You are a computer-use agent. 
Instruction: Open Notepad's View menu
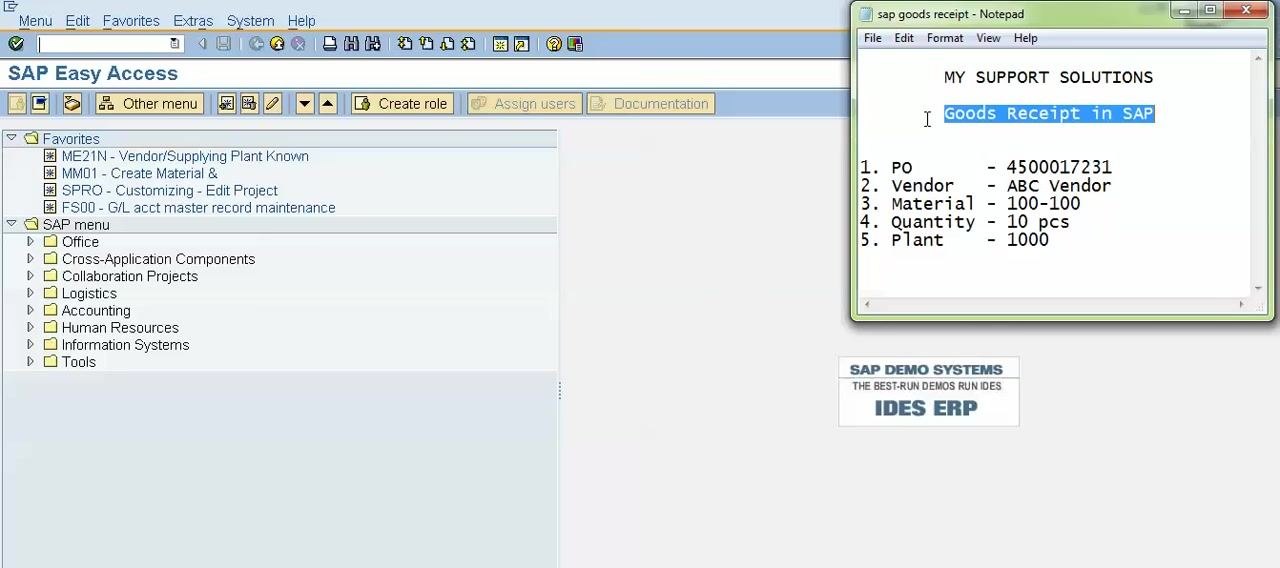coord(988,38)
